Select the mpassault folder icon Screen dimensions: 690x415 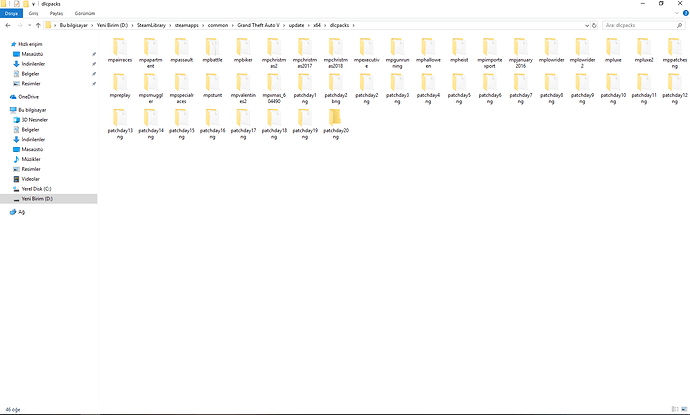click(181, 46)
